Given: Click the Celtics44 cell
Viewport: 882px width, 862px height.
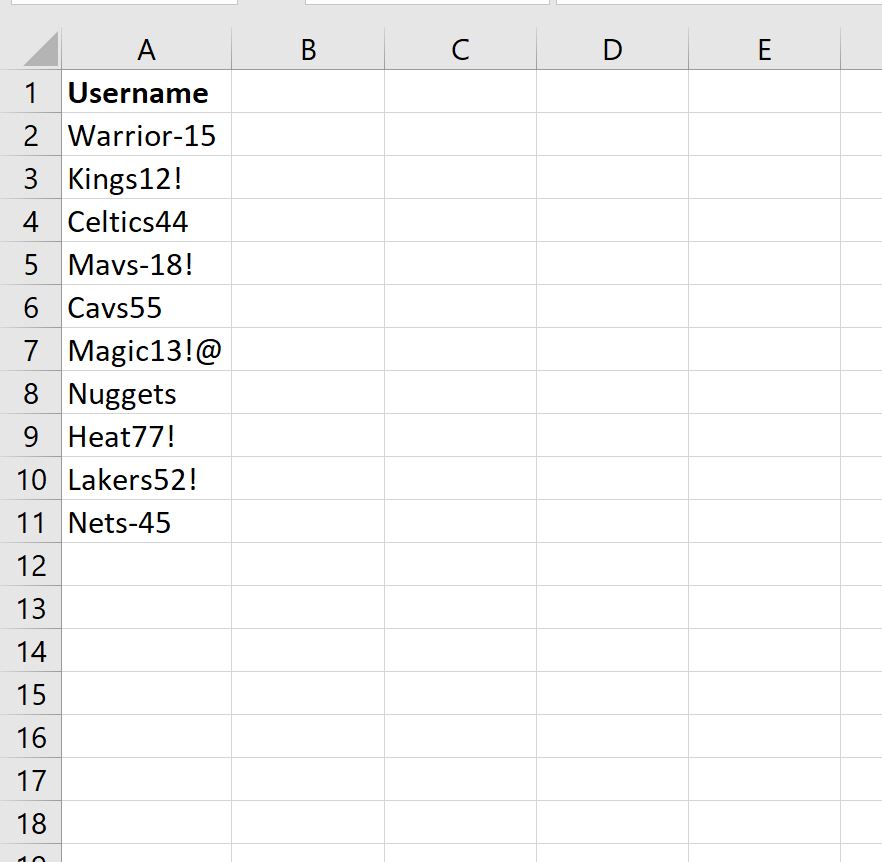Looking at the screenshot, I should click(146, 221).
